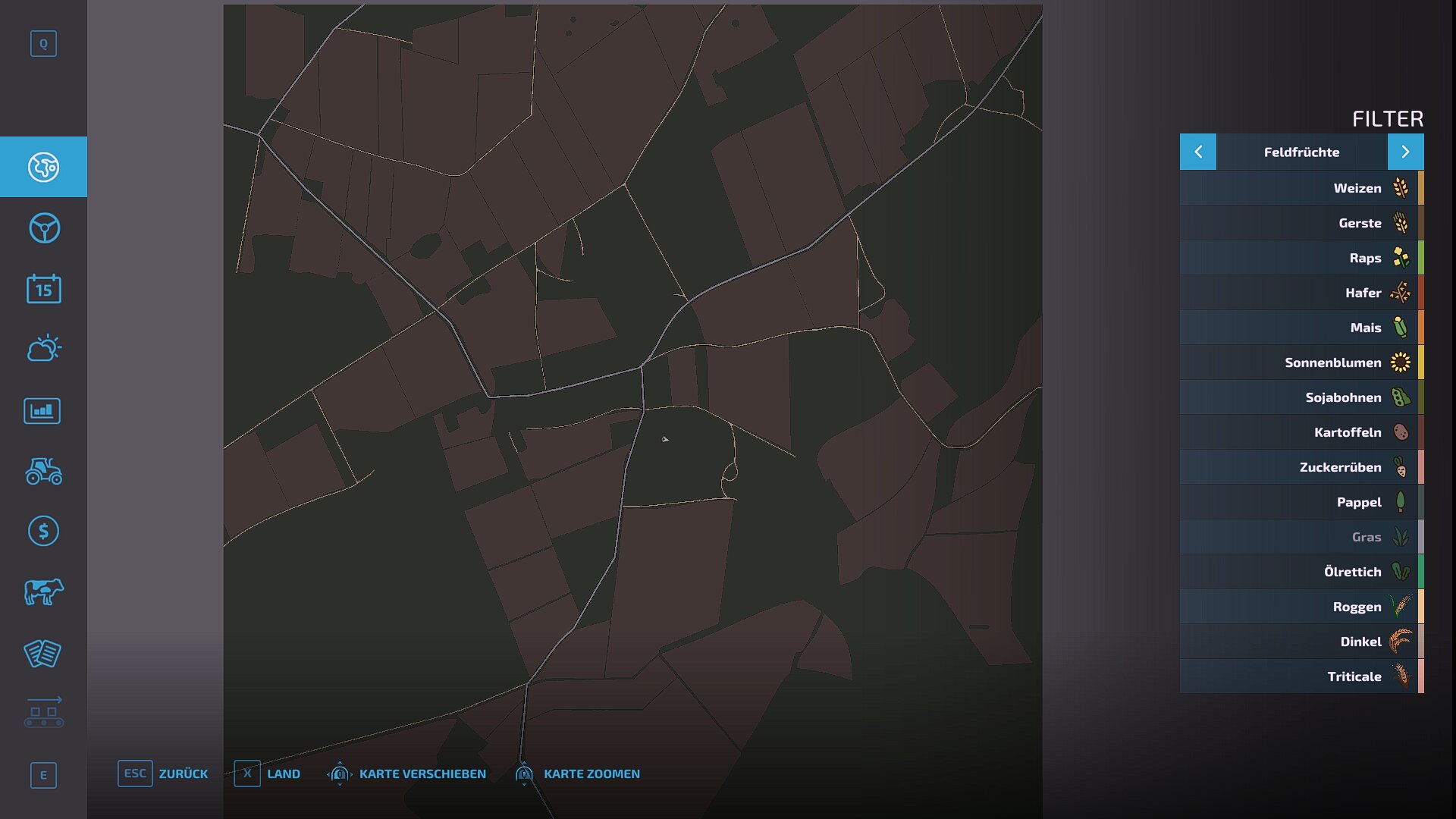The height and width of the screenshot is (819, 1456).
Task: Open the finances dollar icon
Action: [x=43, y=531]
